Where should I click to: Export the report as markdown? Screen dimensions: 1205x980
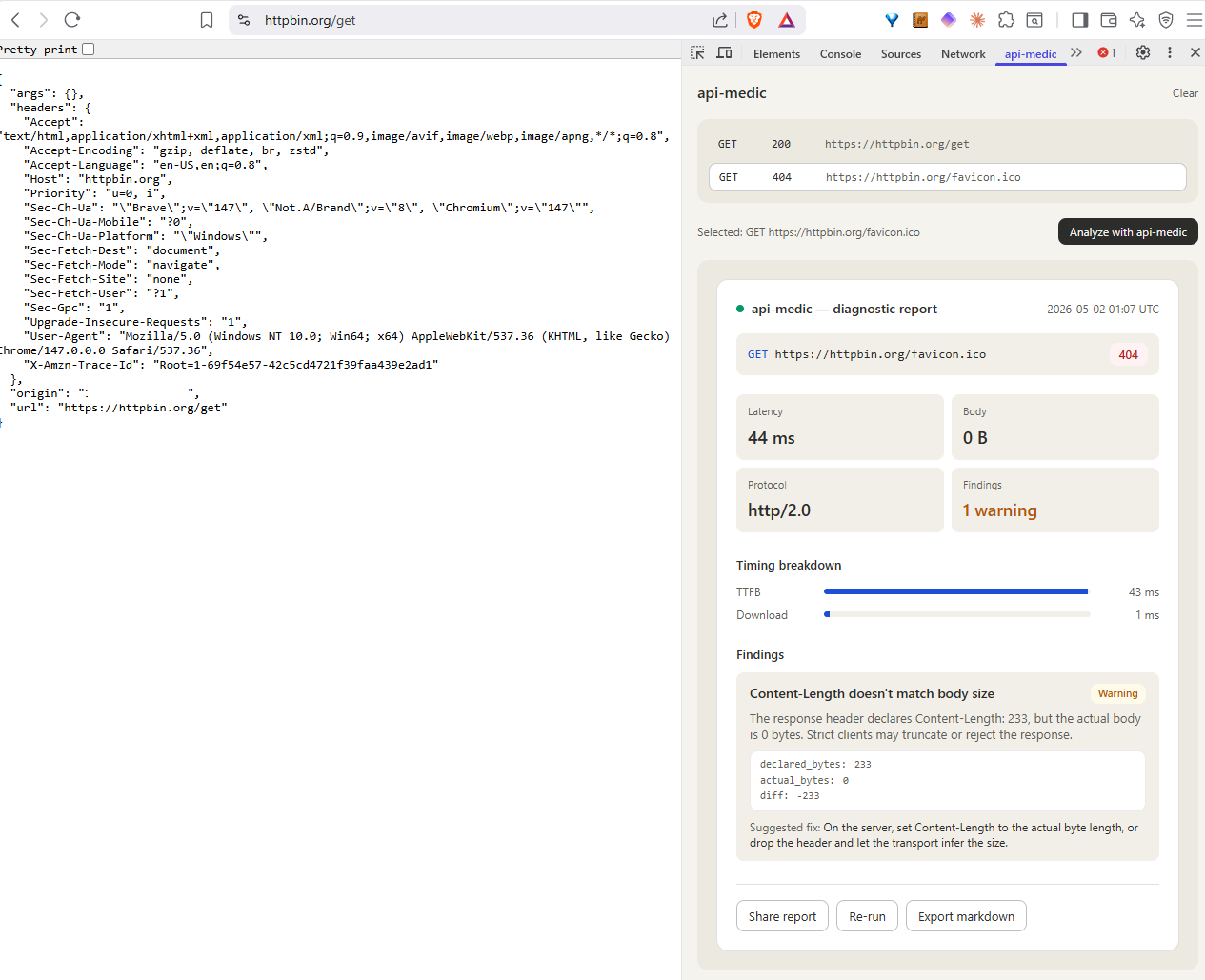pyautogui.click(x=966, y=916)
